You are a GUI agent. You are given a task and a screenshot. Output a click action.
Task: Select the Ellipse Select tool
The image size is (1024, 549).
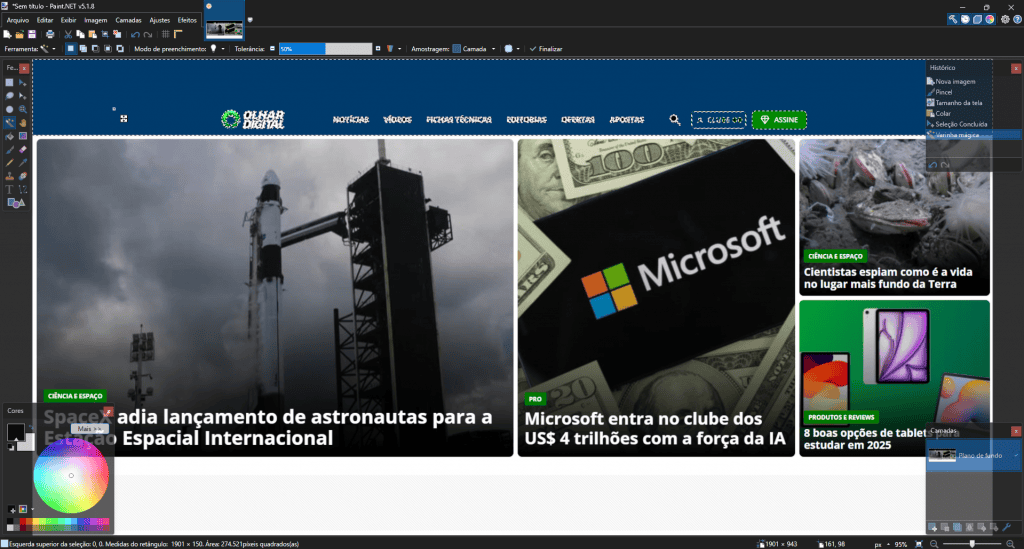click(9, 110)
